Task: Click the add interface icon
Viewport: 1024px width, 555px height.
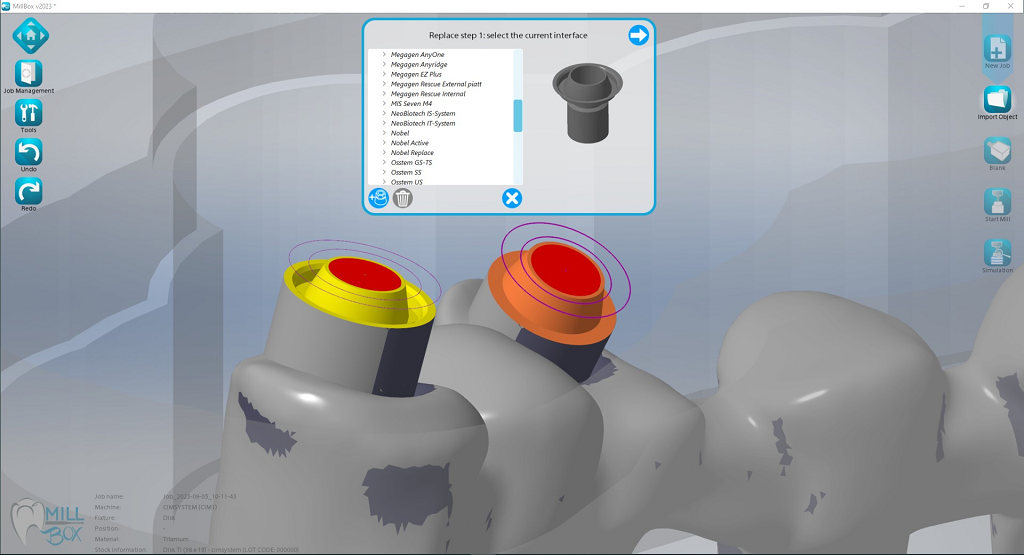Action: coord(378,198)
